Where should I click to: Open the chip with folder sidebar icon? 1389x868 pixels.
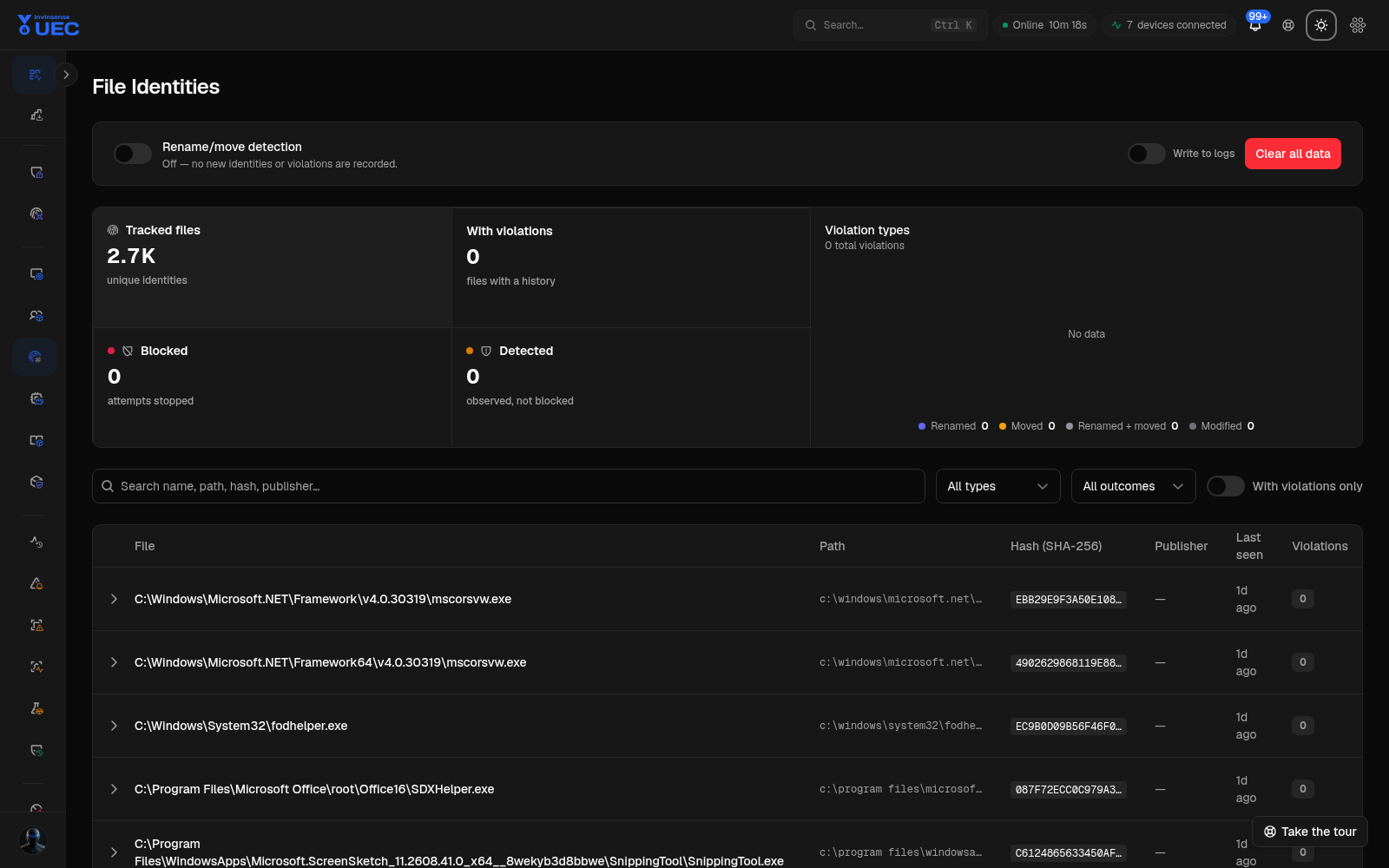(35, 398)
